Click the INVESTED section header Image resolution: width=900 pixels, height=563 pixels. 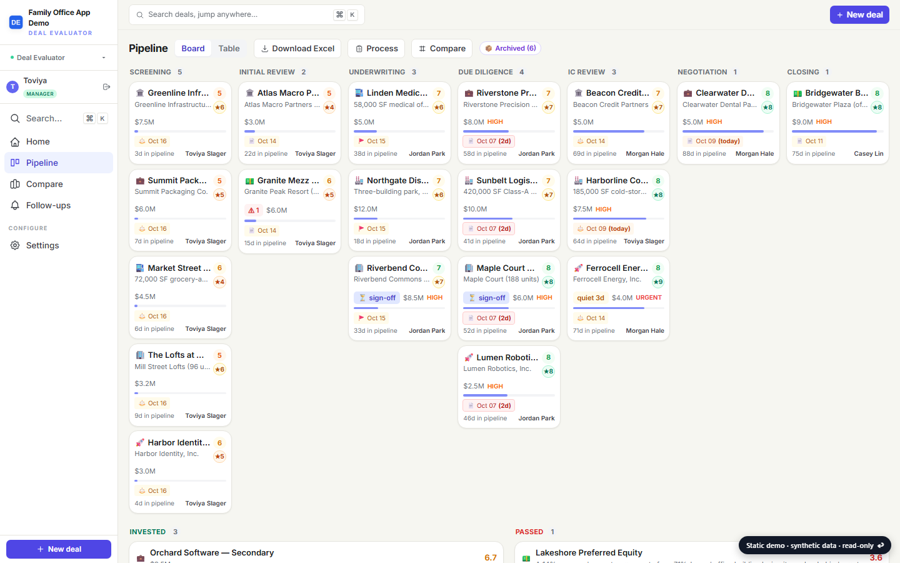coord(148,532)
